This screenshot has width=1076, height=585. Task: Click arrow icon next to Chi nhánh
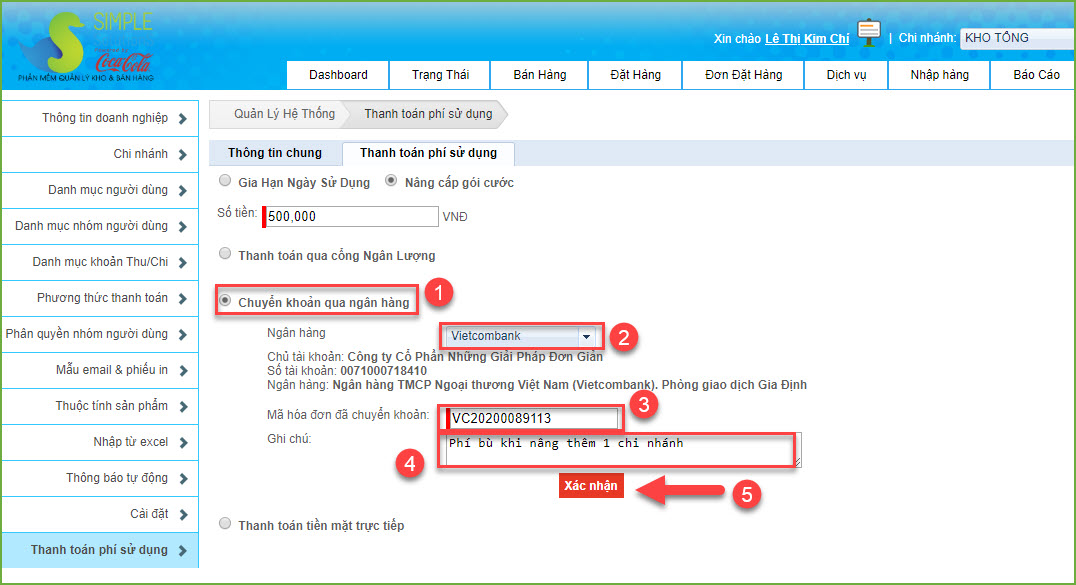pyautogui.click(x=182, y=155)
